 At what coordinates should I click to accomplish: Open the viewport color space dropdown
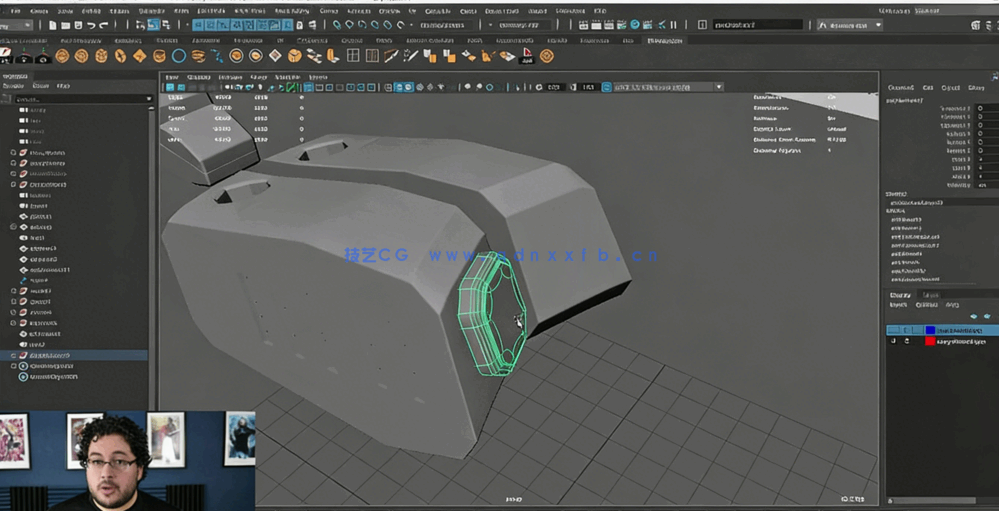665,87
